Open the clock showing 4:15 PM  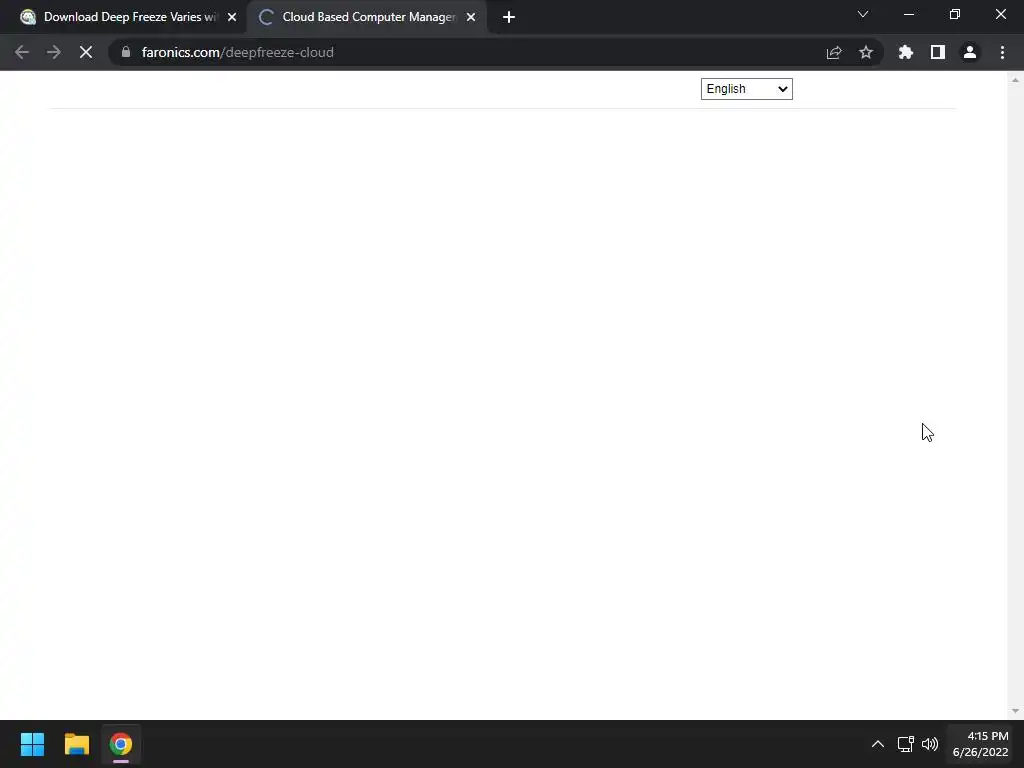coord(980,744)
